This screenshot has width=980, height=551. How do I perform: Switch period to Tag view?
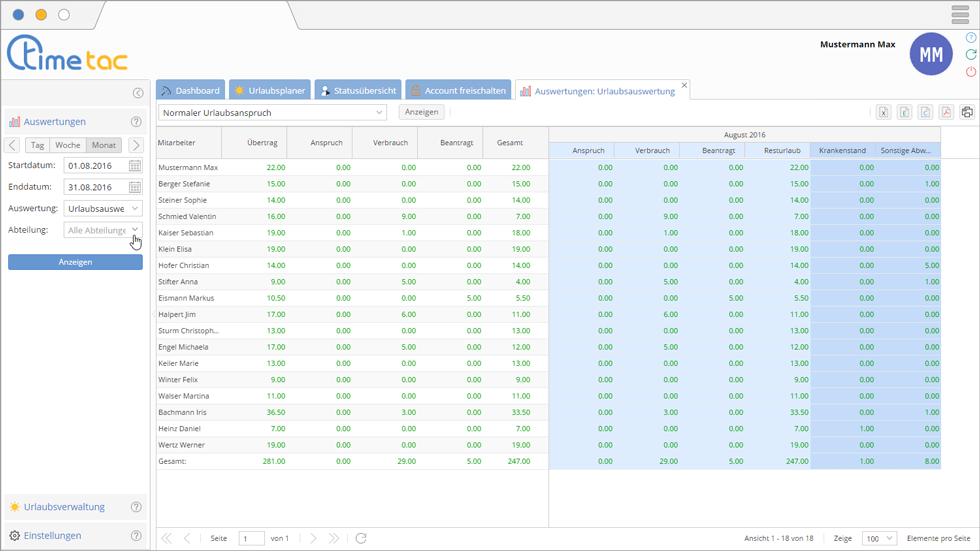click(37, 145)
